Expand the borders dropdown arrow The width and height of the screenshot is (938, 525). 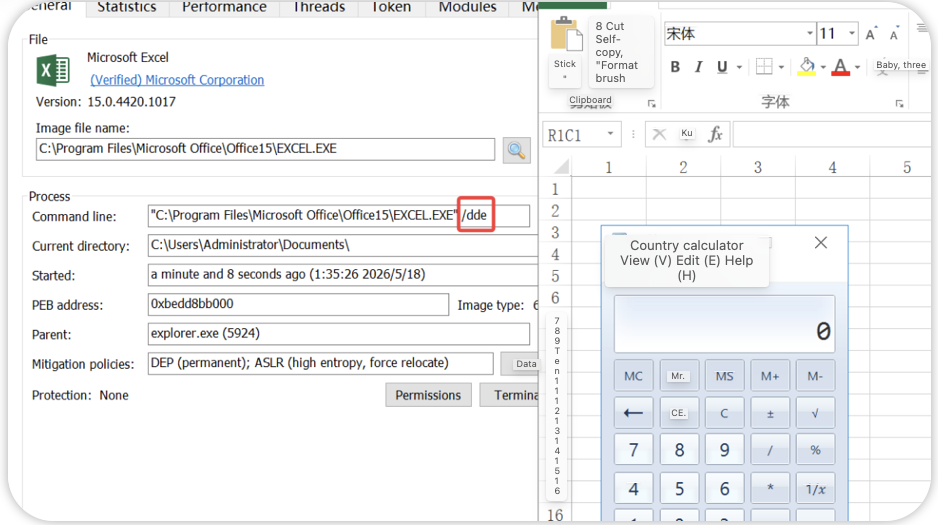pos(781,67)
